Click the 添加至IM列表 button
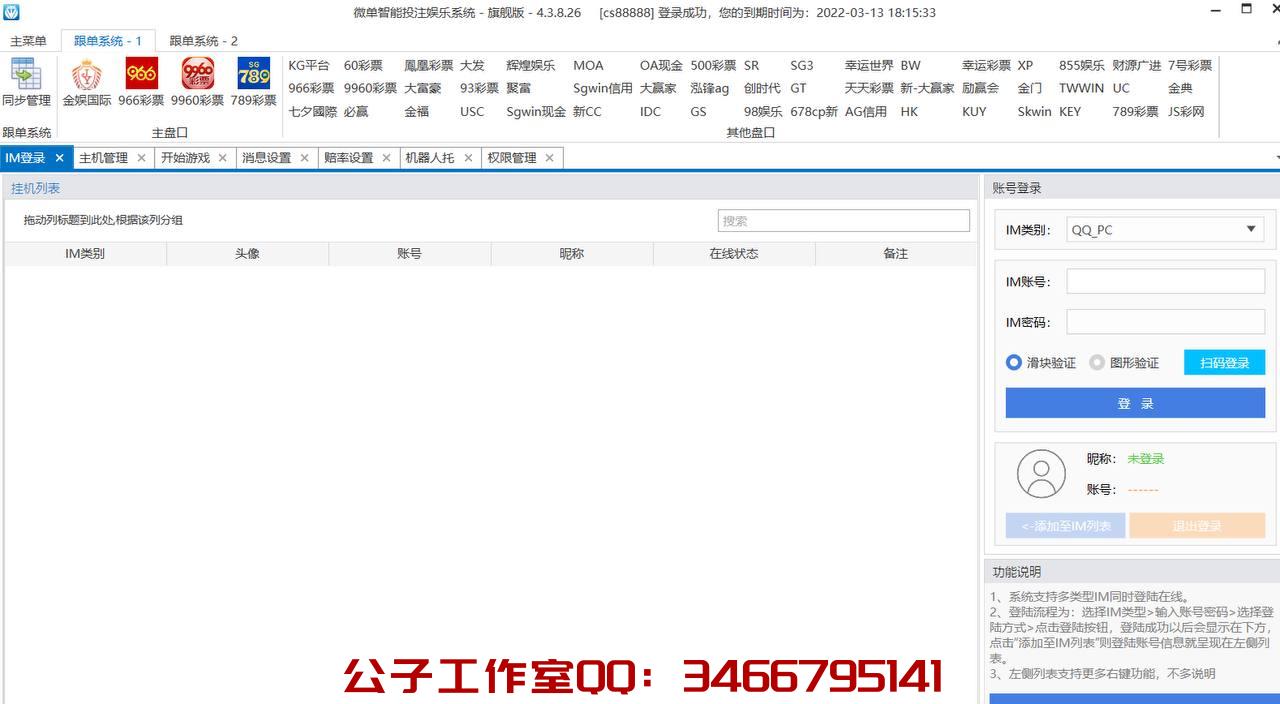The height and width of the screenshot is (704, 1280). (x=1066, y=526)
